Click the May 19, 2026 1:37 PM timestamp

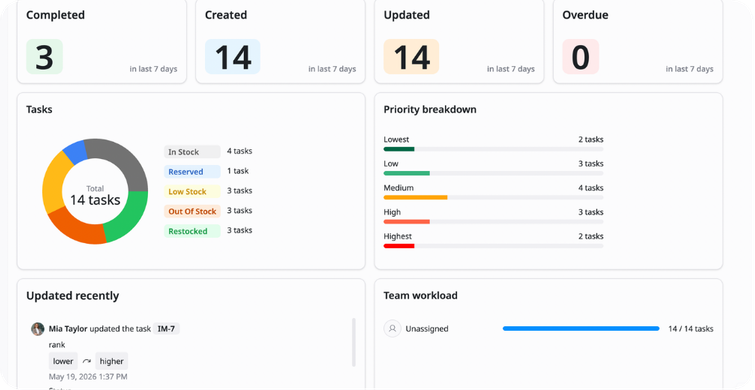(88, 377)
